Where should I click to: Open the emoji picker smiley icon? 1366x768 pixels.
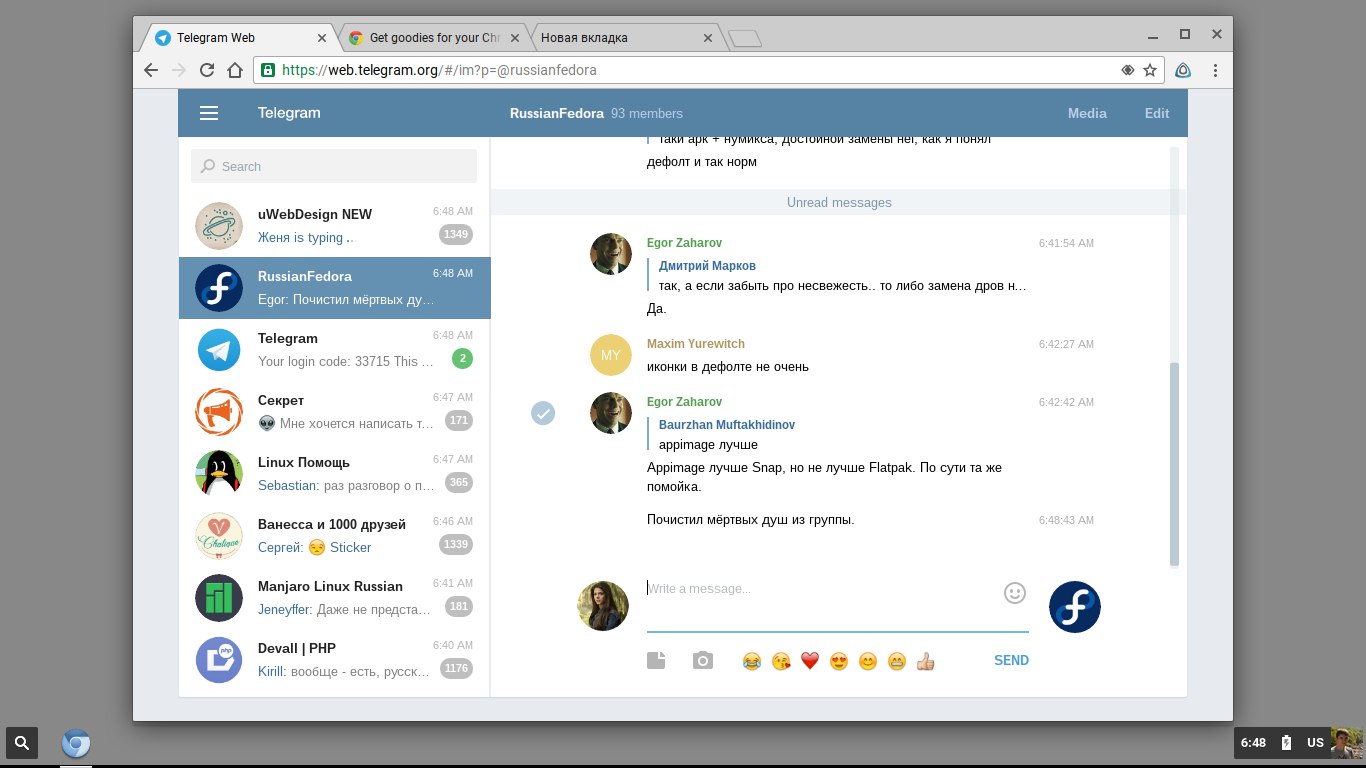pyautogui.click(x=1015, y=593)
